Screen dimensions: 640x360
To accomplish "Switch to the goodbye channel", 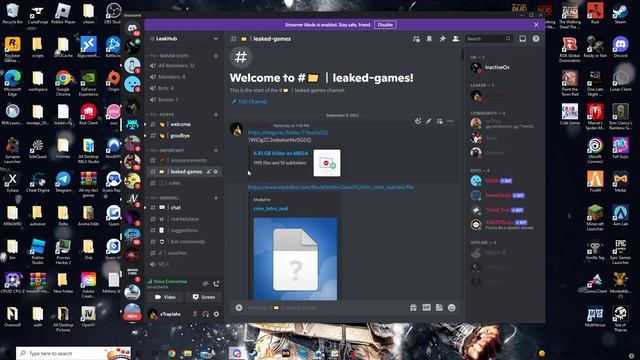I will (184, 136).
